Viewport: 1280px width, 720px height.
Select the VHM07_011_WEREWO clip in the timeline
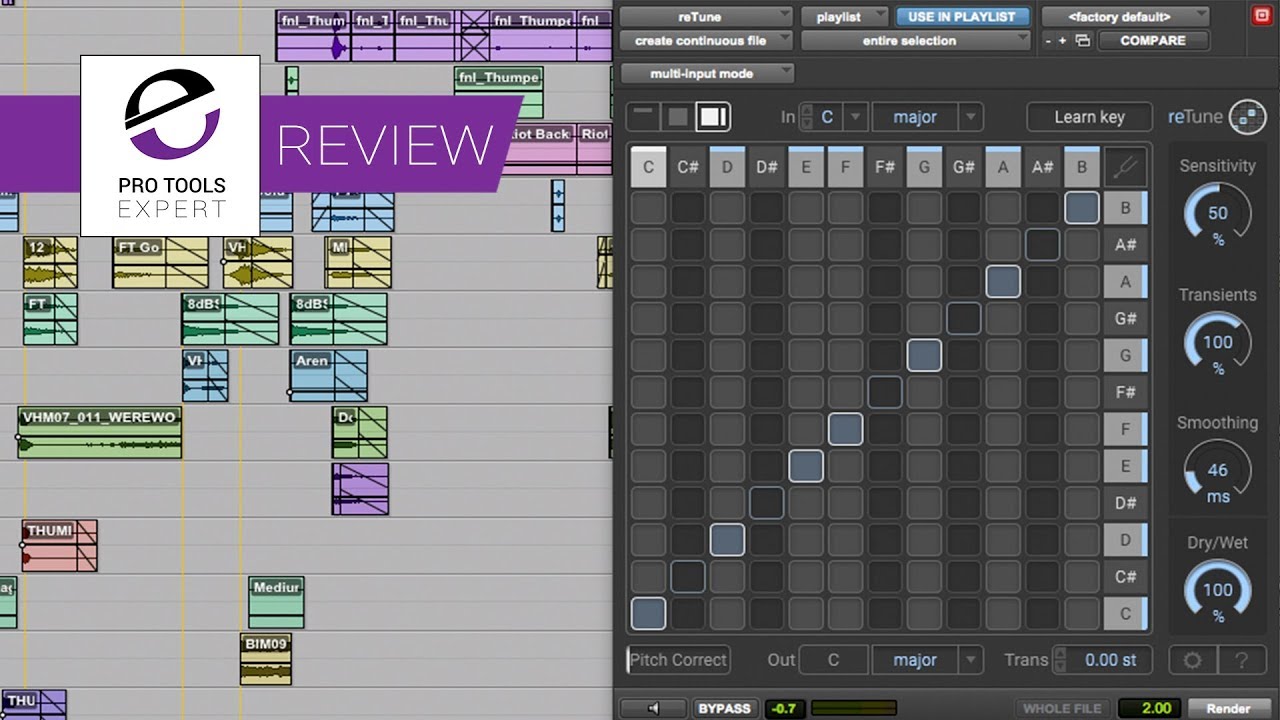coord(100,433)
